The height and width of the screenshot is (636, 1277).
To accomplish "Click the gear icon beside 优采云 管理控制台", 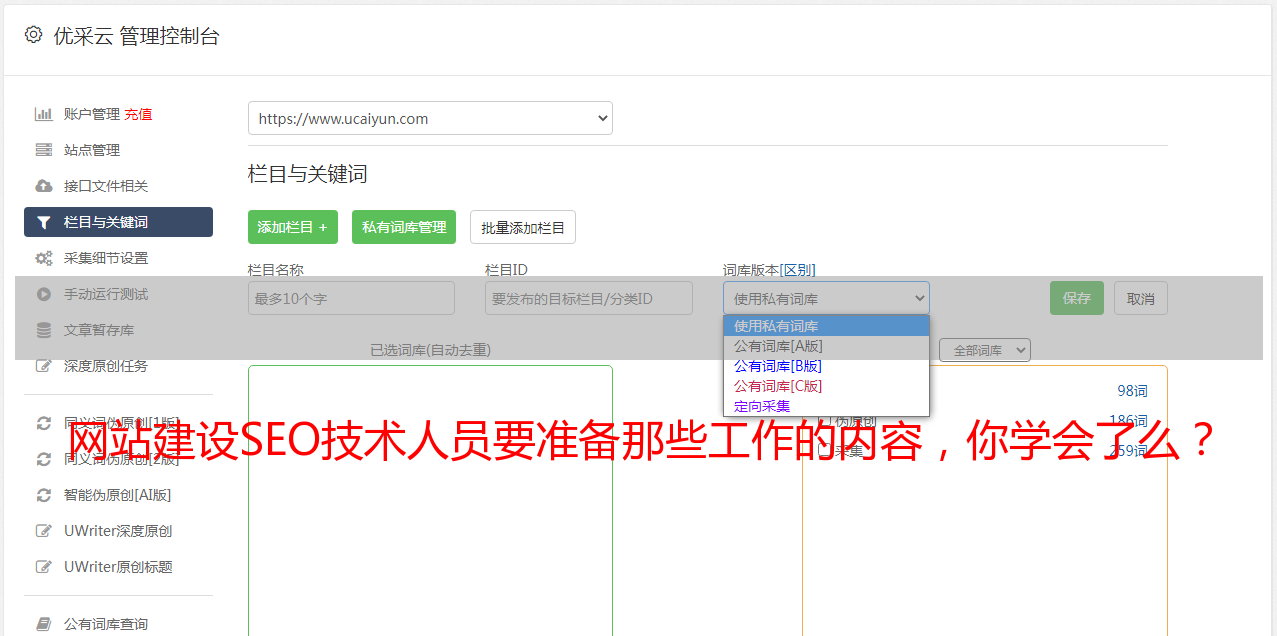I will tap(33, 35).
